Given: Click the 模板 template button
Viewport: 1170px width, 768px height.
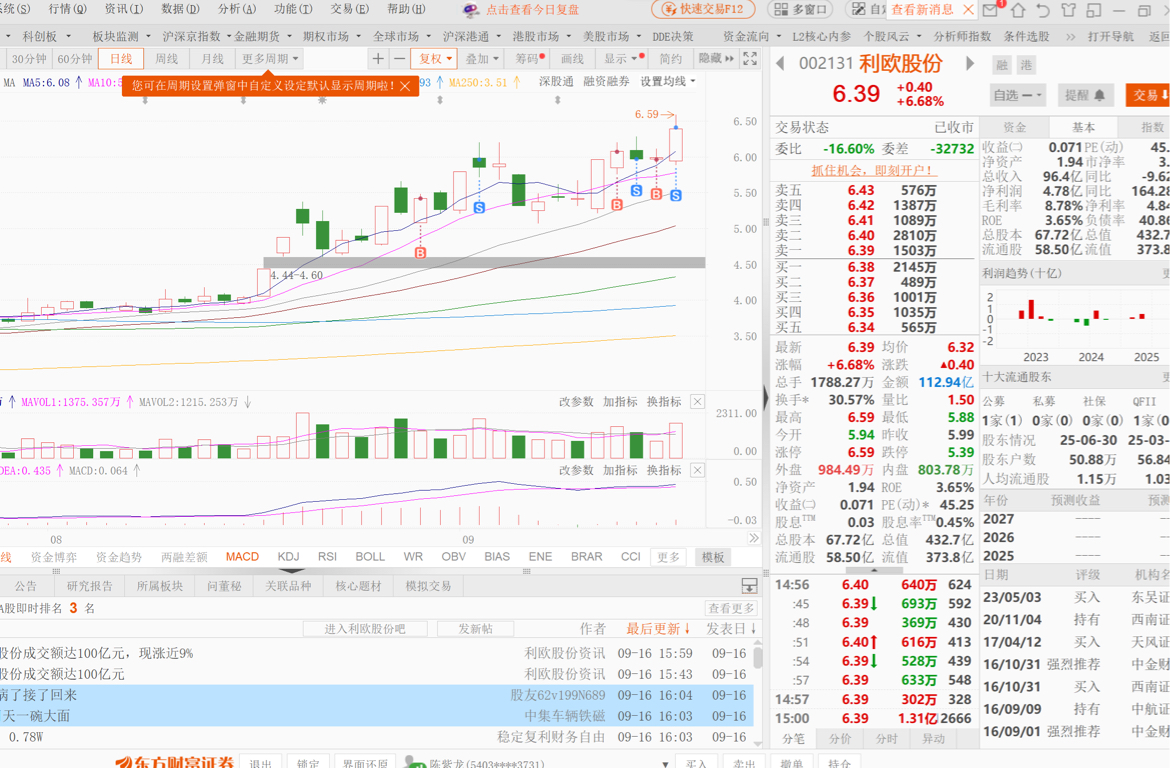Looking at the screenshot, I should coord(713,557).
